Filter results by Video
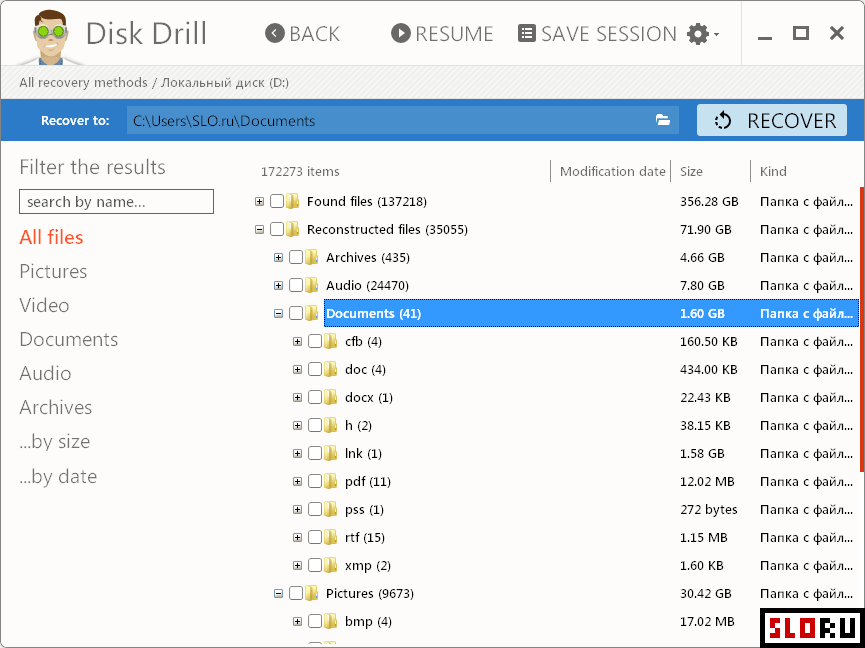The width and height of the screenshot is (865, 648). pyautogui.click(x=44, y=306)
